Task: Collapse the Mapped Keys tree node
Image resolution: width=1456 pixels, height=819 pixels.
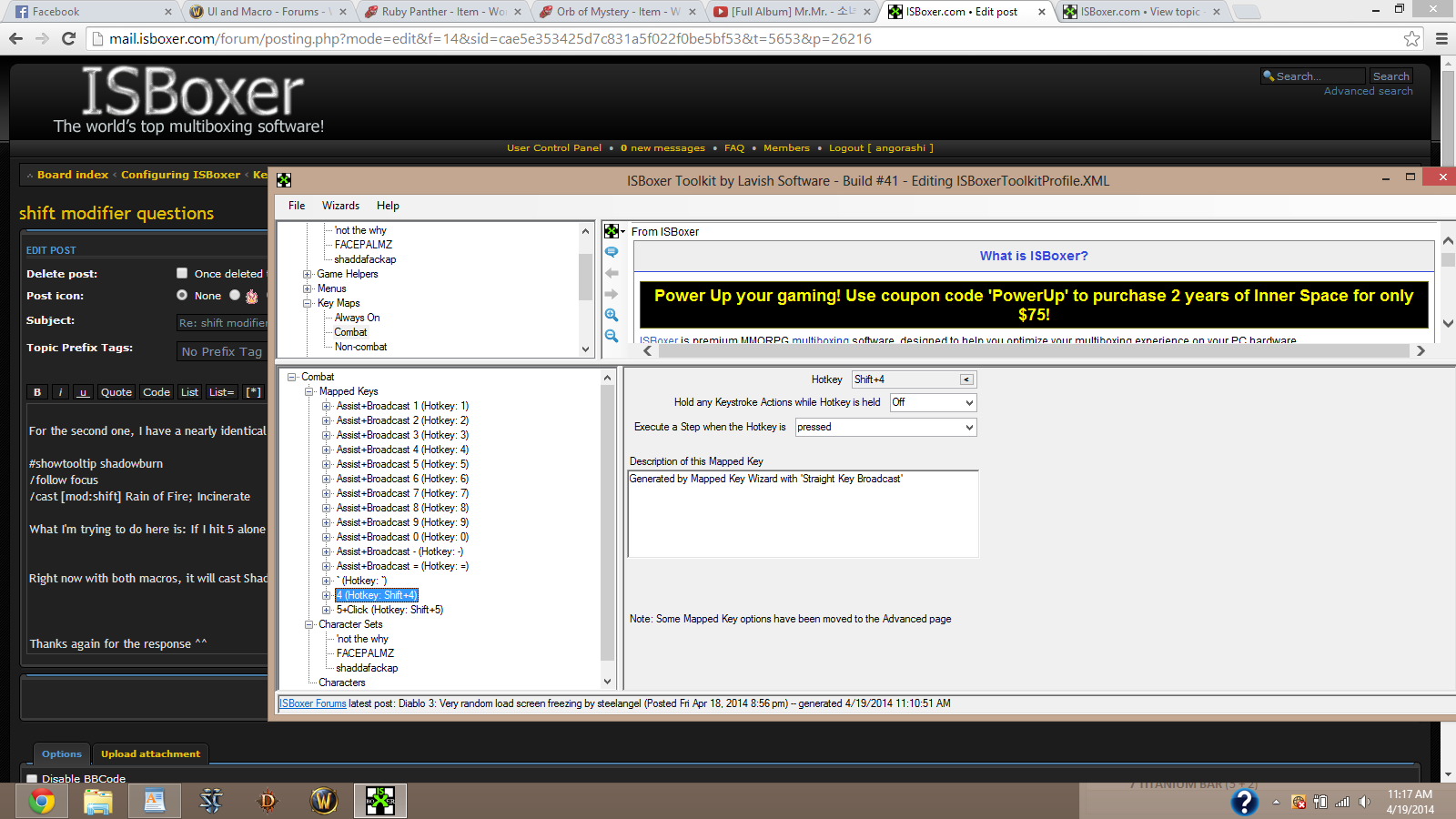Action: click(x=309, y=391)
